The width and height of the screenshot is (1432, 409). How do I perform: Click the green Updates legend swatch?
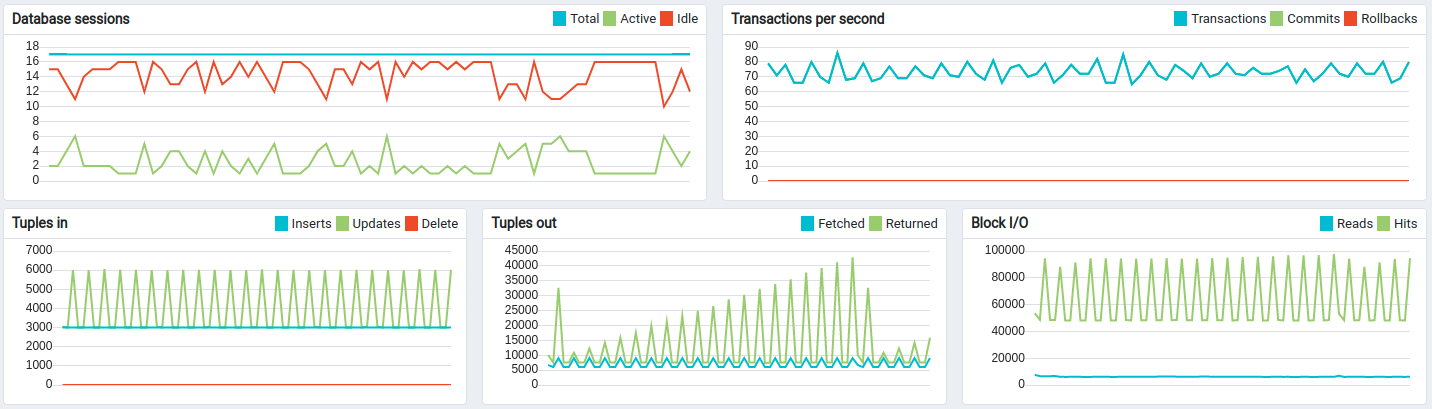pyautogui.click(x=342, y=223)
